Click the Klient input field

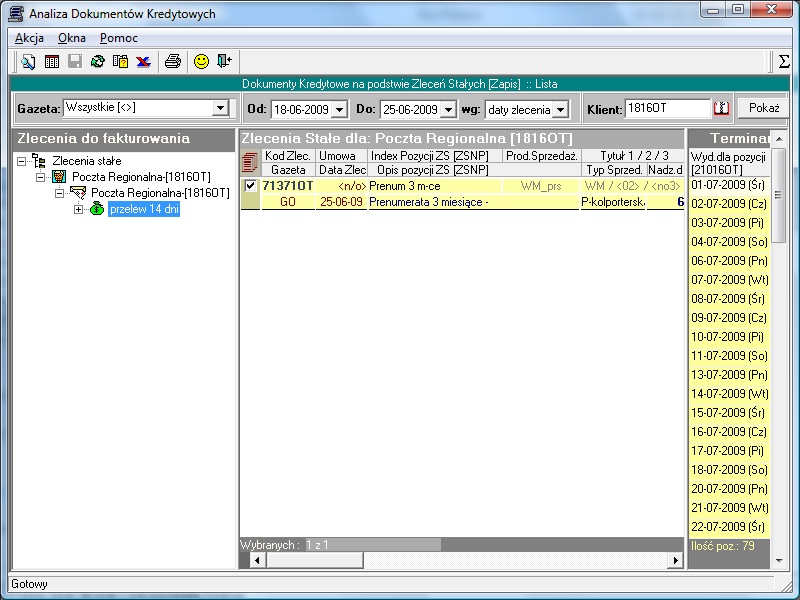pyautogui.click(x=667, y=108)
